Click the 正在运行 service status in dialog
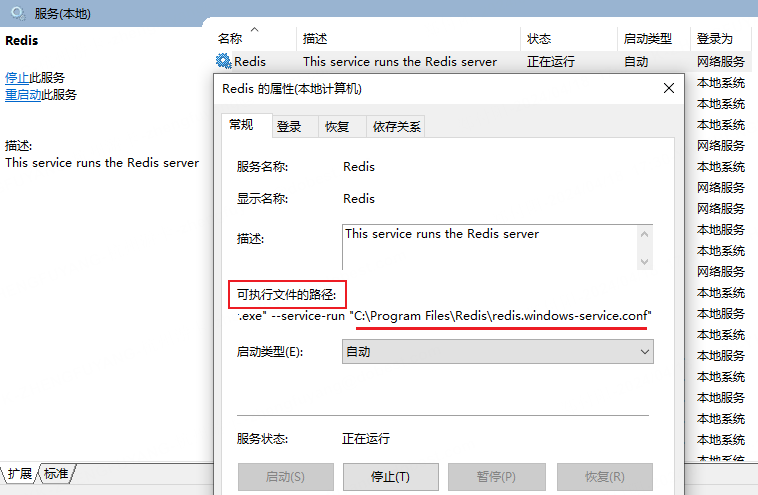 pyautogui.click(x=366, y=438)
